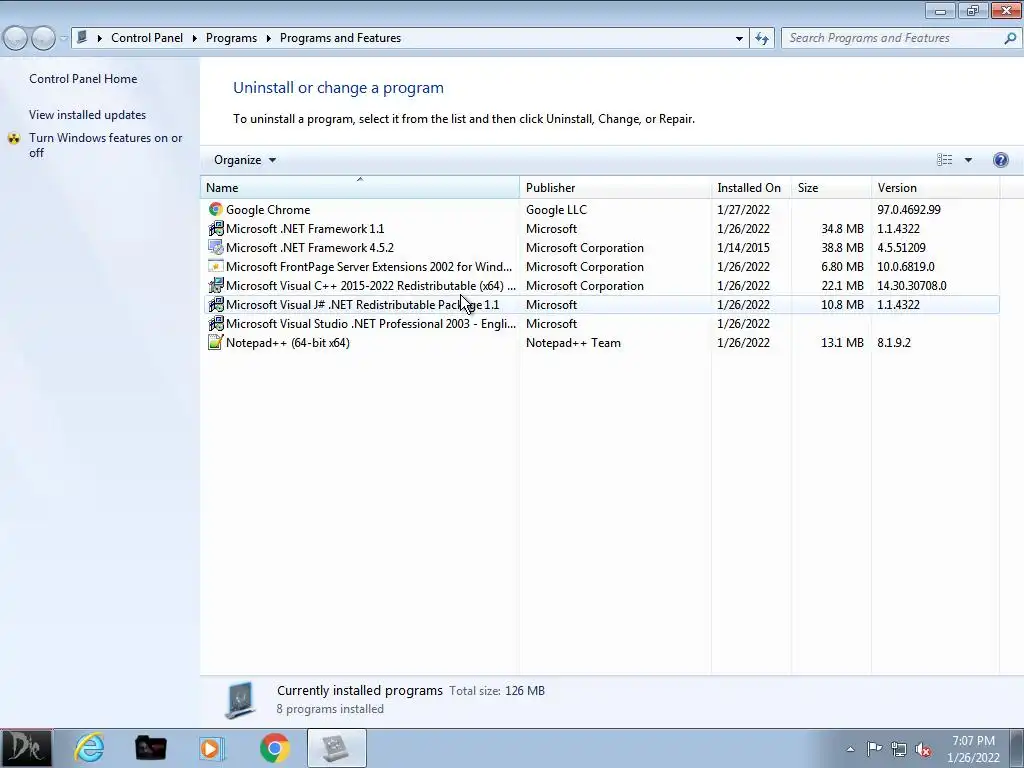1024x768 pixels.
Task: Click the search magnifier icon
Action: 1010,39
